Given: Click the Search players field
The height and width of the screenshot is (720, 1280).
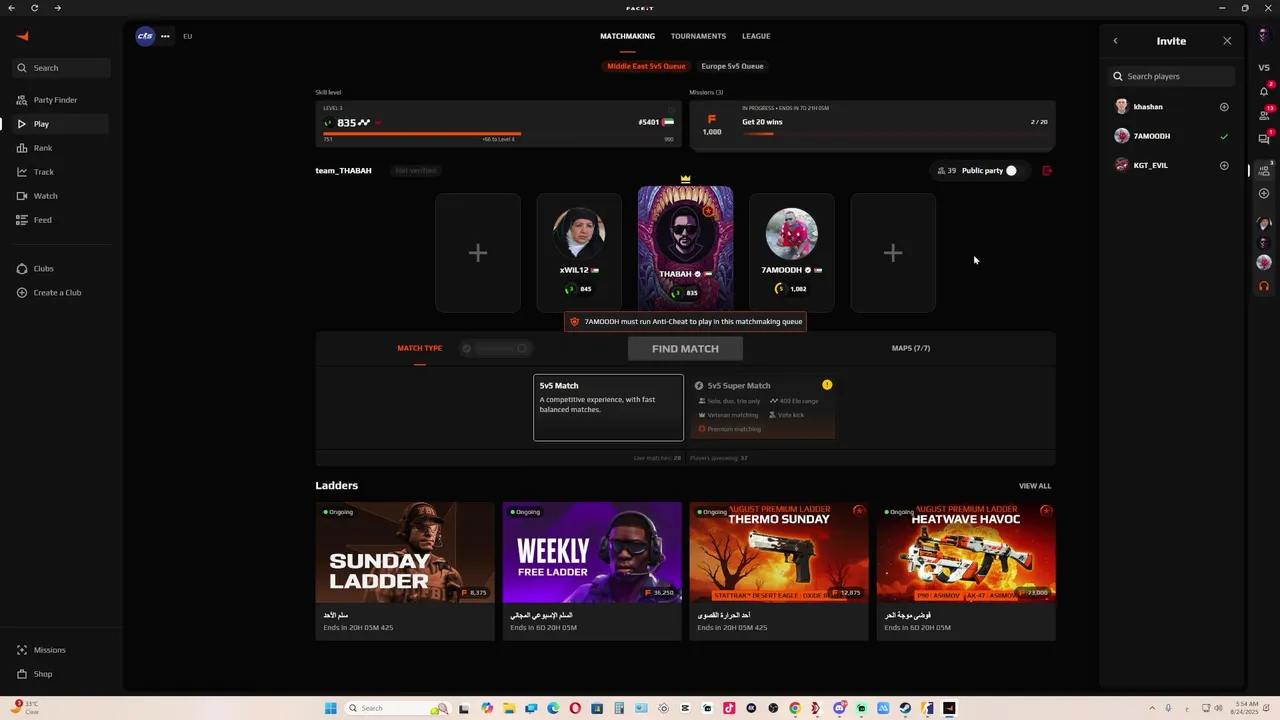Looking at the screenshot, I should [1171, 76].
